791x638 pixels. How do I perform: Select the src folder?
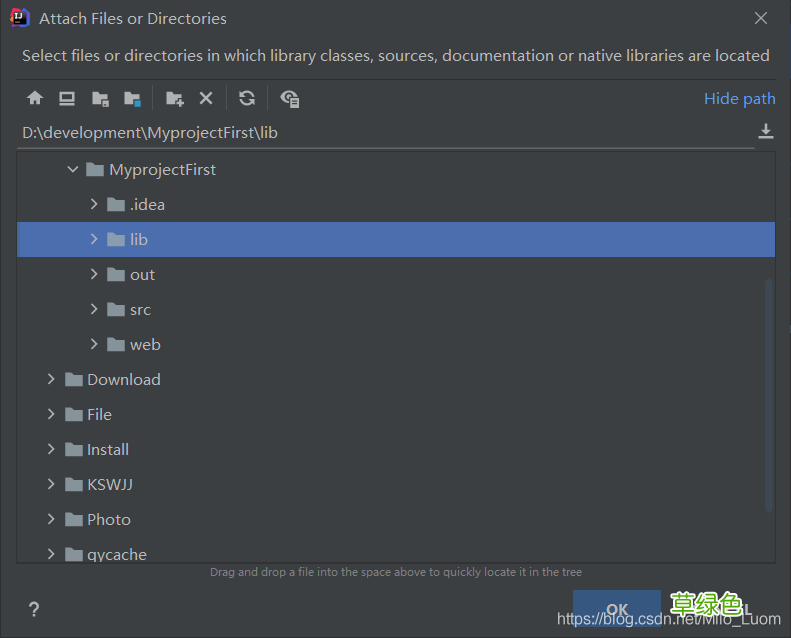(x=140, y=310)
